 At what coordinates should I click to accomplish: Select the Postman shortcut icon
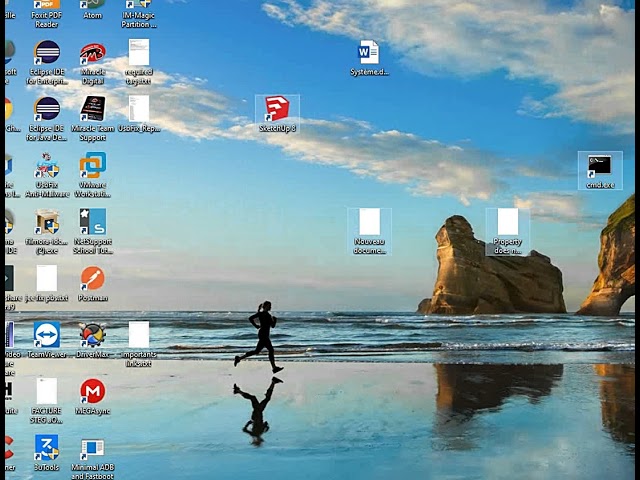(93, 284)
